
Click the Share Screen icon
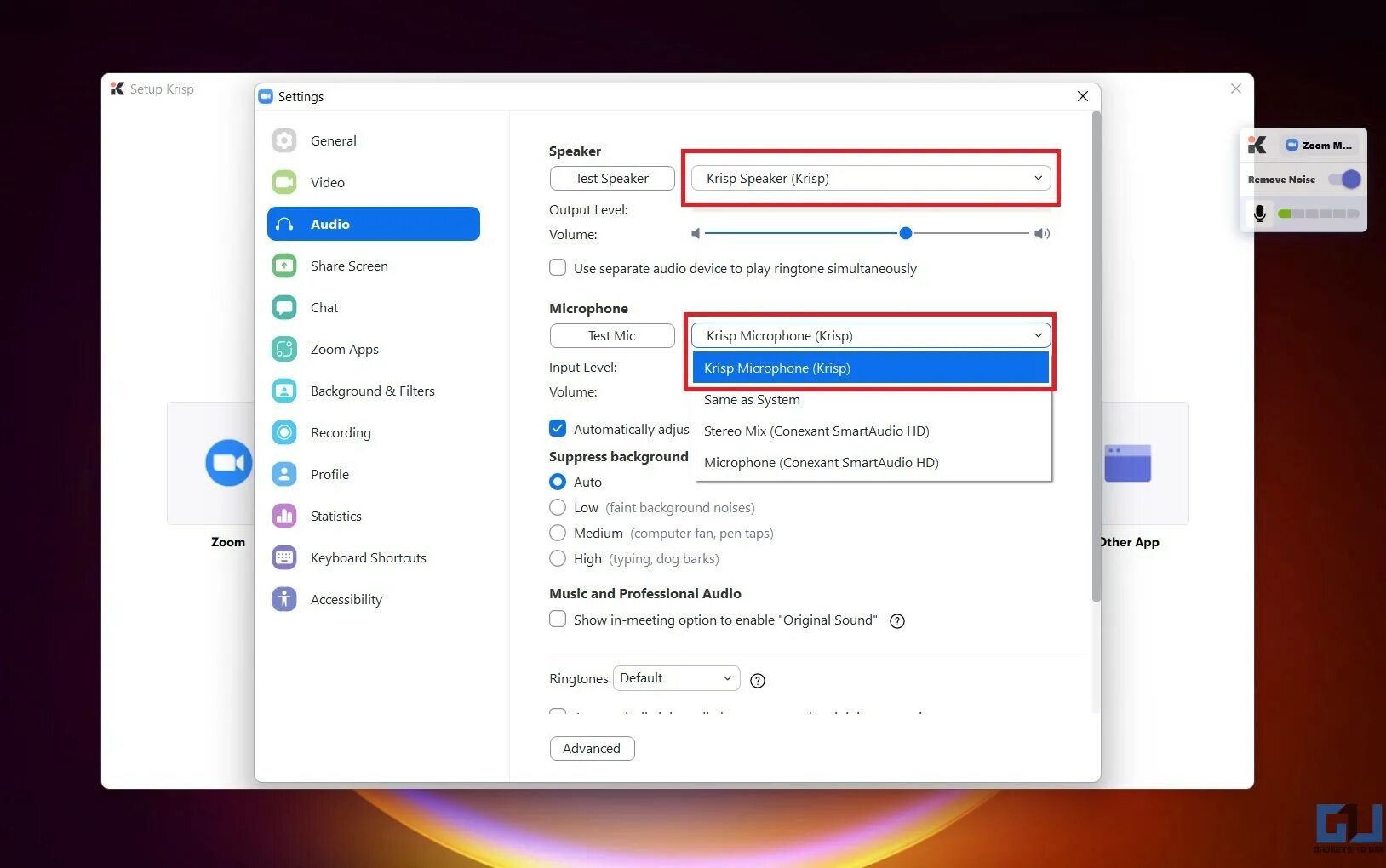coord(284,266)
